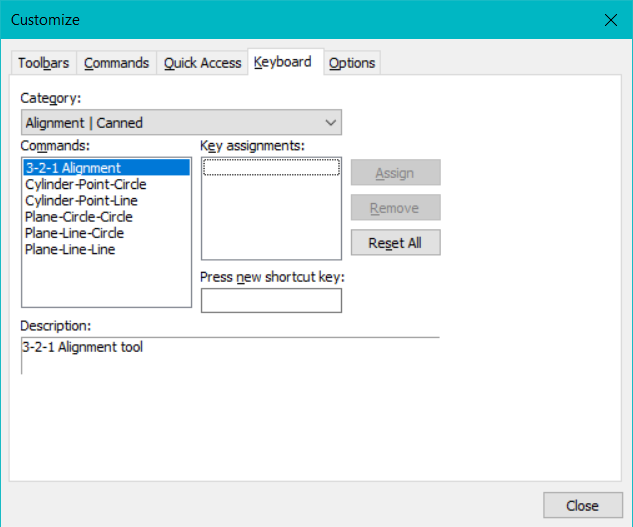This screenshot has width=633, height=527.
Task: Click the Remove button
Action: (395, 208)
